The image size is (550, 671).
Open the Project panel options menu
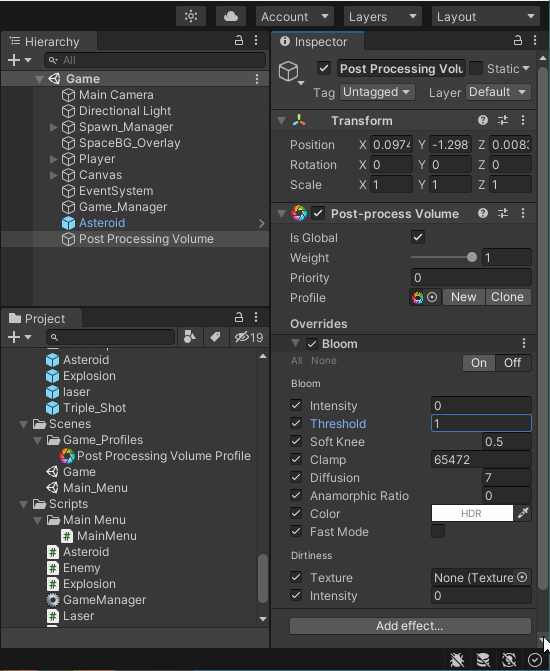(x=256, y=318)
